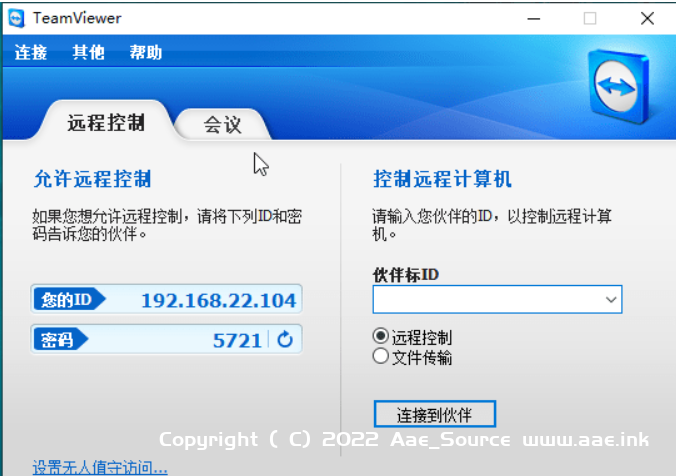Click the 您的ID label
The image size is (676, 476).
pos(69,299)
